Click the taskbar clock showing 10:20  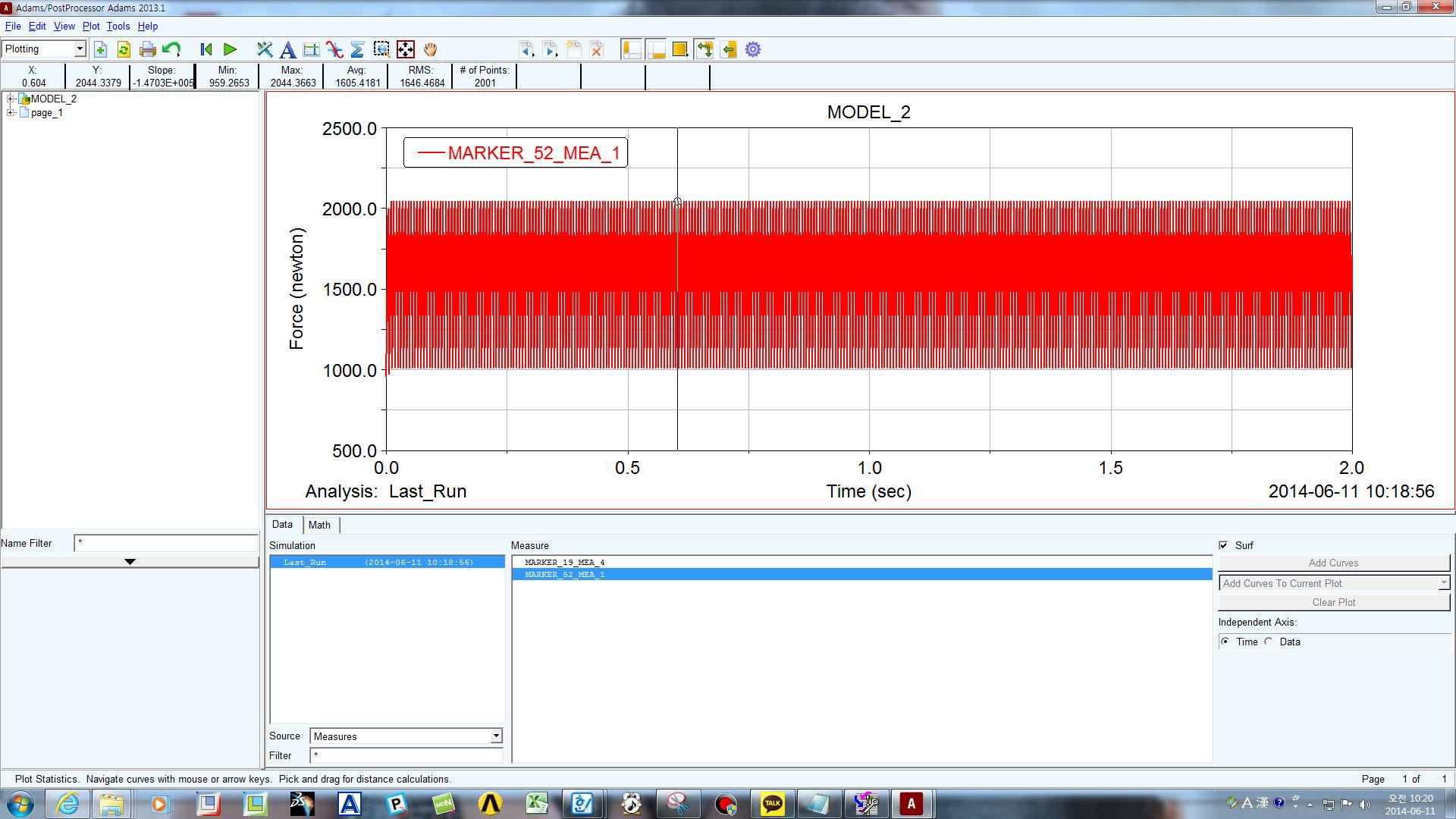pyautogui.click(x=1410, y=805)
